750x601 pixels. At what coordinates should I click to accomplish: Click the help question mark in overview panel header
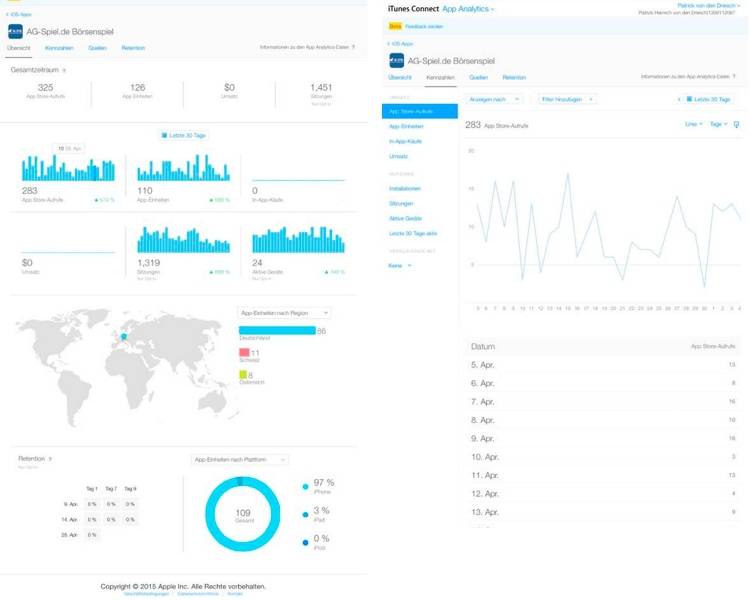click(353, 47)
